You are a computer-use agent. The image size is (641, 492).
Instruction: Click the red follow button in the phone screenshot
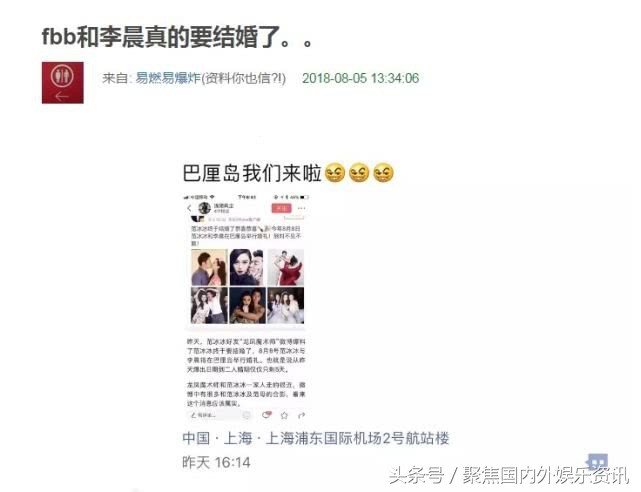pyautogui.click(x=282, y=208)
